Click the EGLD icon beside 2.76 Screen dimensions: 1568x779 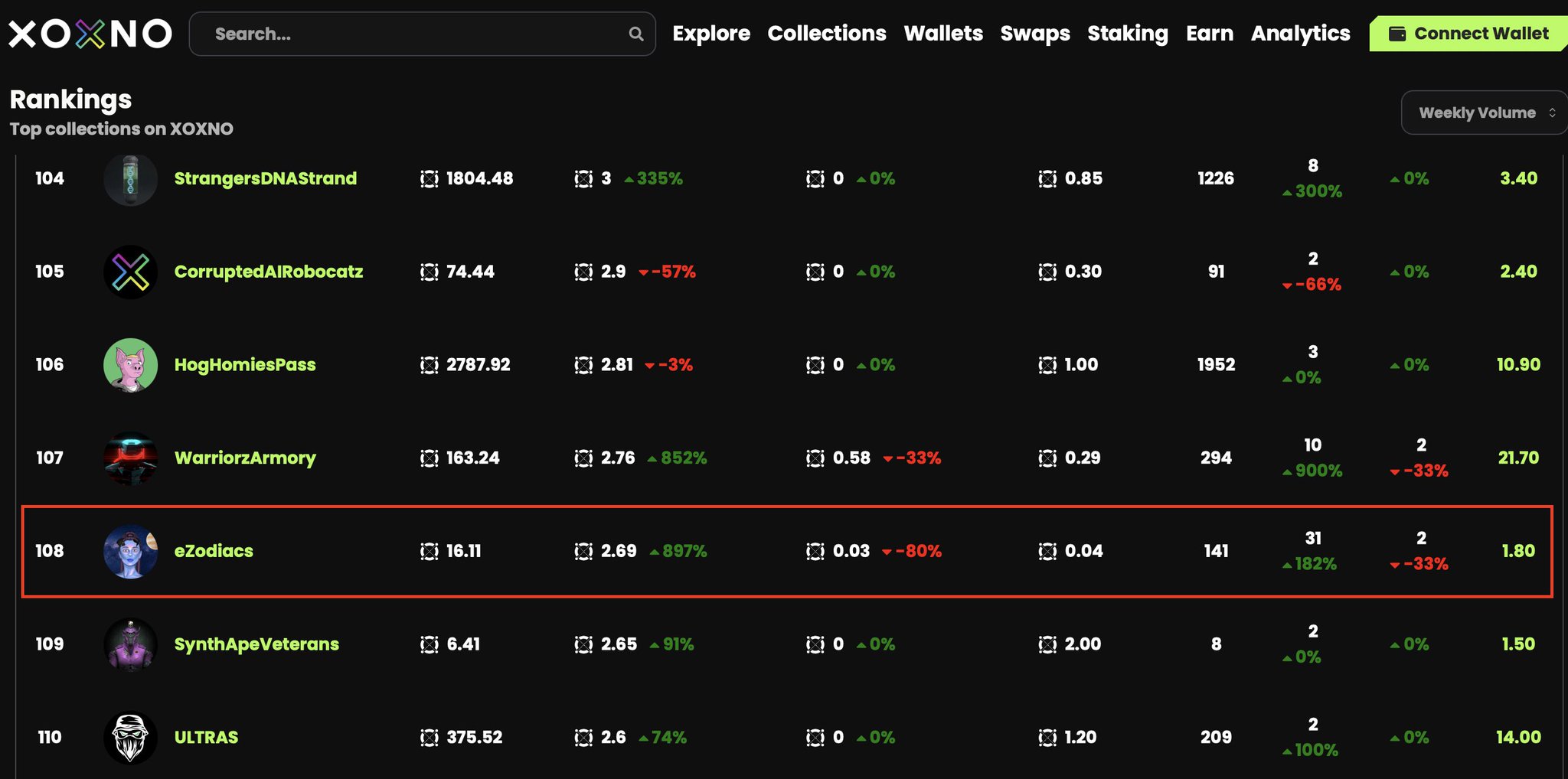(583, 458)
